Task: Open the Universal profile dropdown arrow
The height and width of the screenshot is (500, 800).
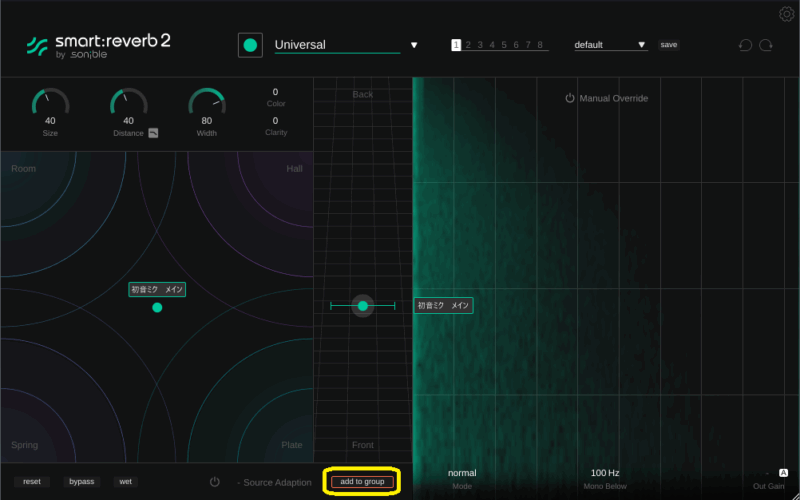Action: point(414,45)
